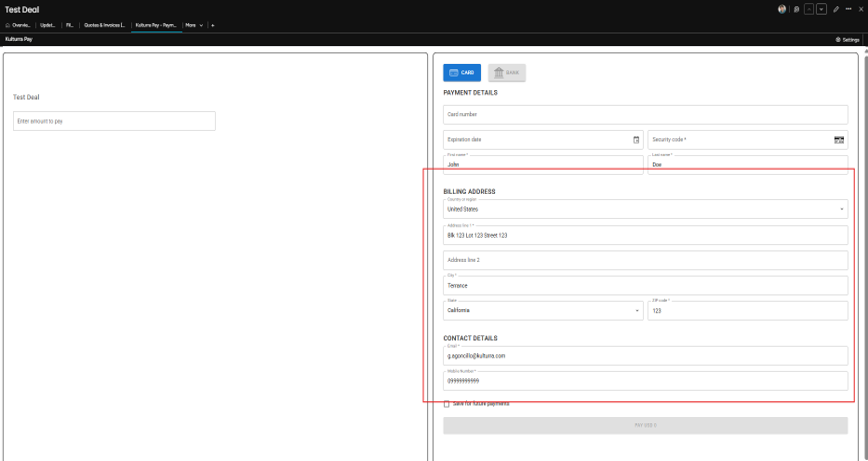Click the card icon in Security code
This screenshot has width=868, height=461.
pos(839,140)
